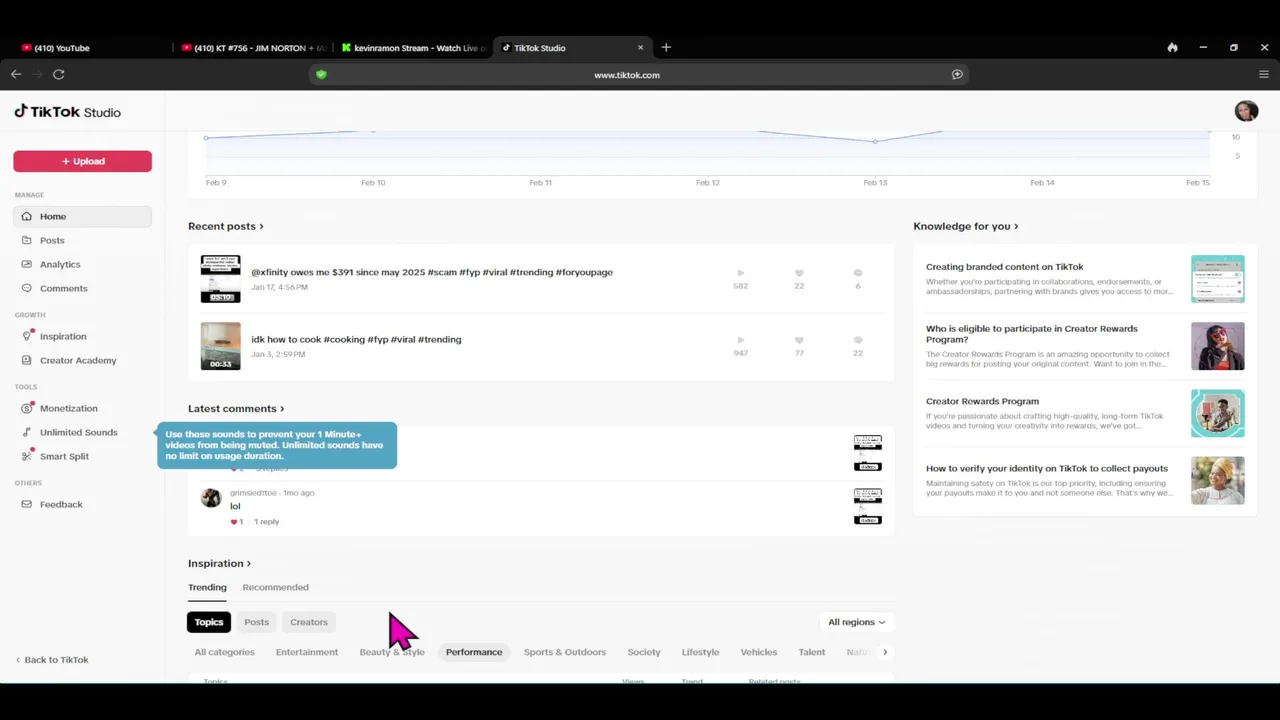Open the browser hamburger menu
Image resolution: width=1280 pixels, height=720 pixels.
(x=1264, y=74)
